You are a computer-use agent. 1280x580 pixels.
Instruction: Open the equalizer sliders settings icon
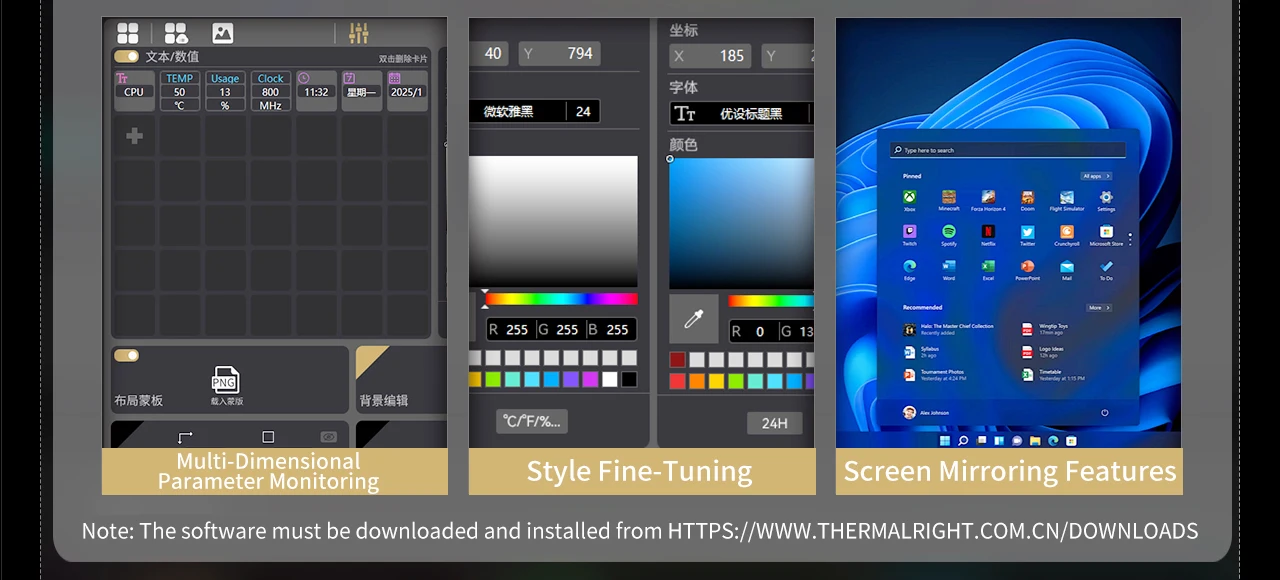[358, 34]
